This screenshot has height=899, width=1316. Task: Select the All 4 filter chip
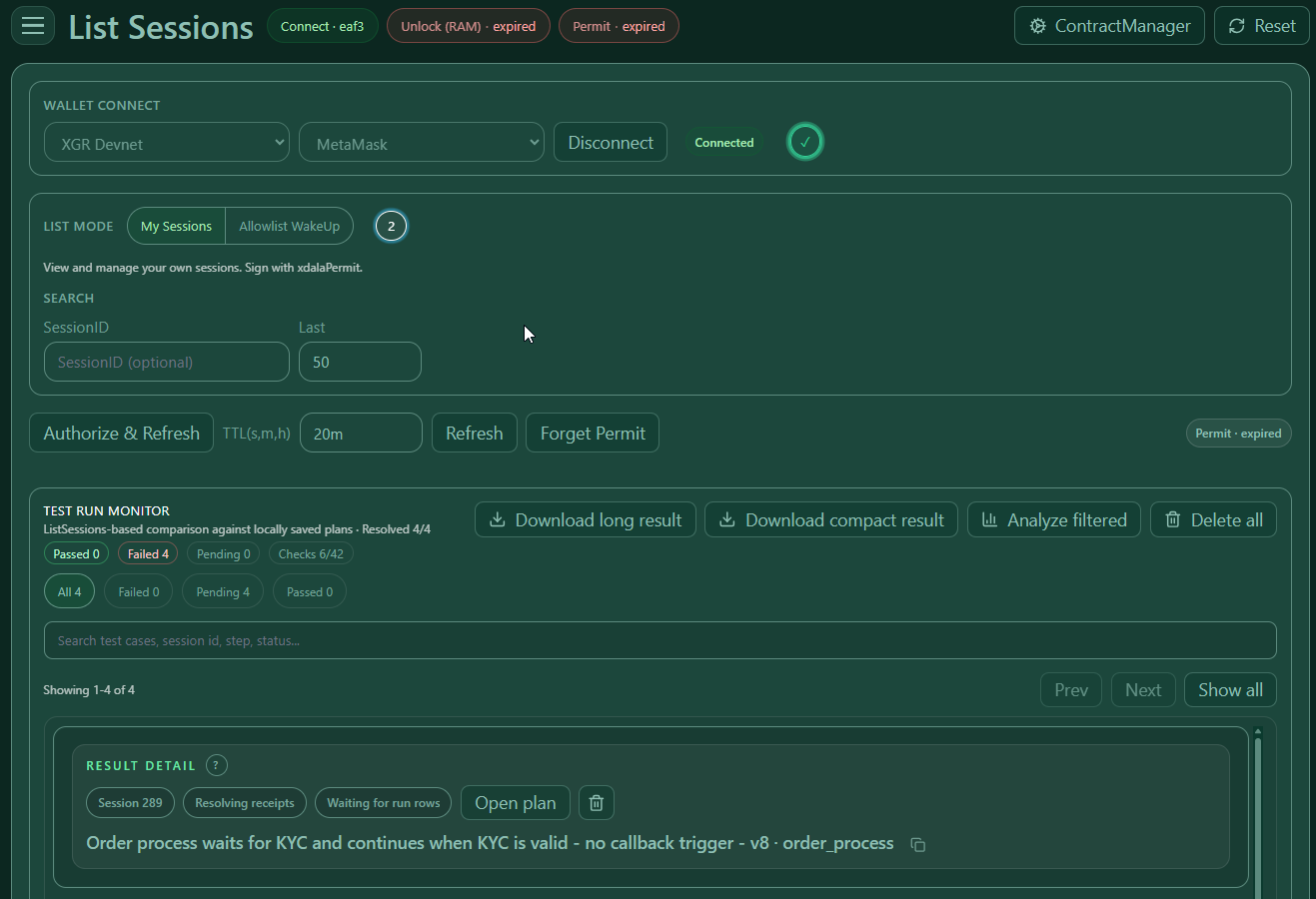70,591
